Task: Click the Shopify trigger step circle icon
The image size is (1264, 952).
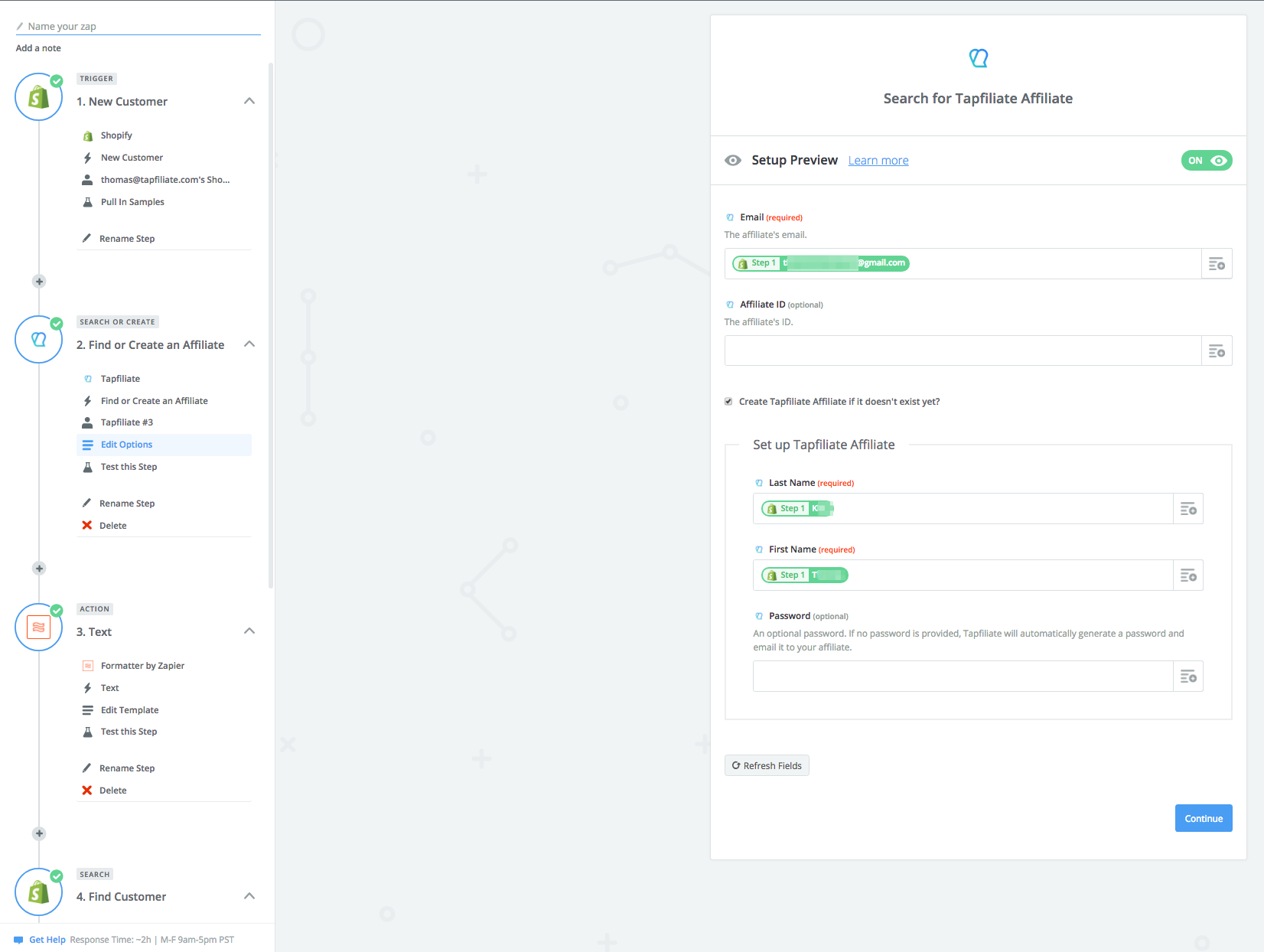Action: (x=38, y=97)
